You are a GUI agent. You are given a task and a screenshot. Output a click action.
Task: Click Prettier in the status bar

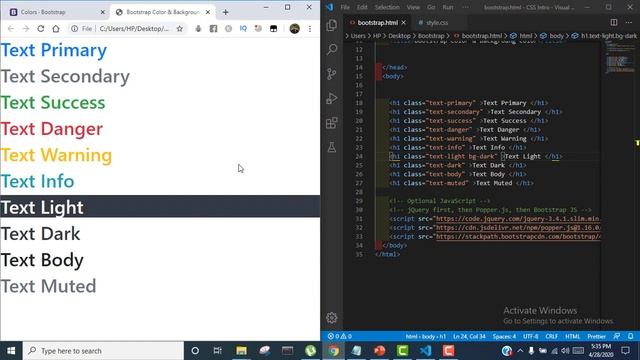596,336
